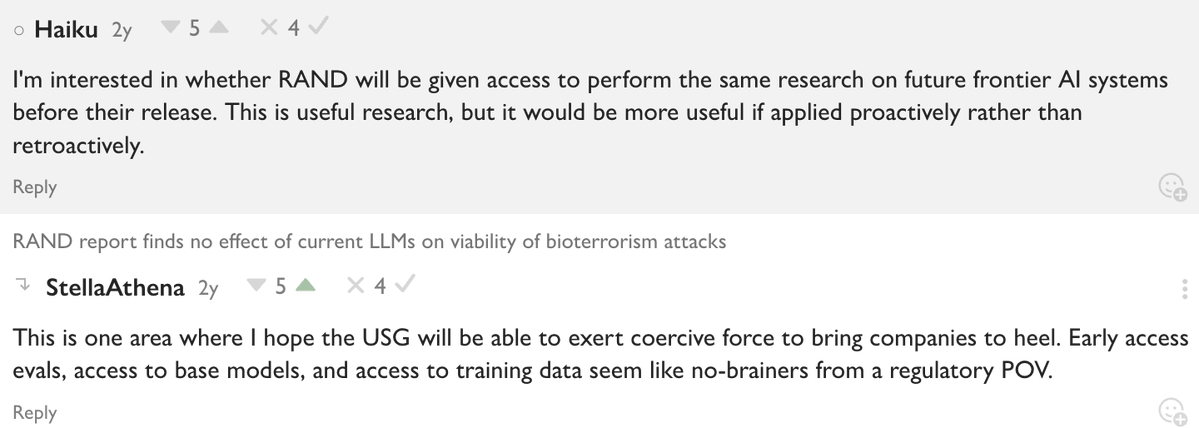Open the RAND report post title
This screenshot has width=1199, height=428.
pyautogui.click(x=369, y=241)
